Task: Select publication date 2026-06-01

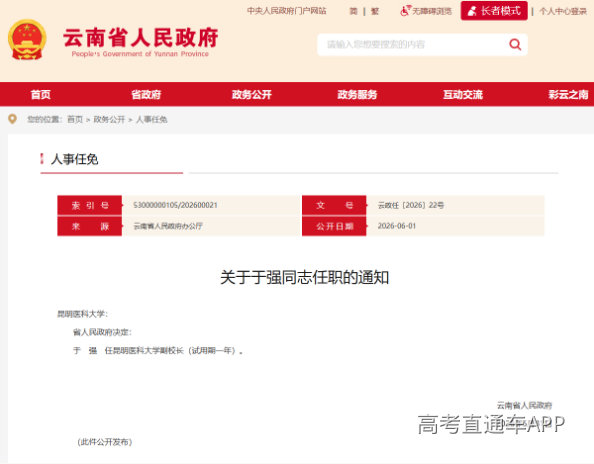Action: tap(397, 226)
